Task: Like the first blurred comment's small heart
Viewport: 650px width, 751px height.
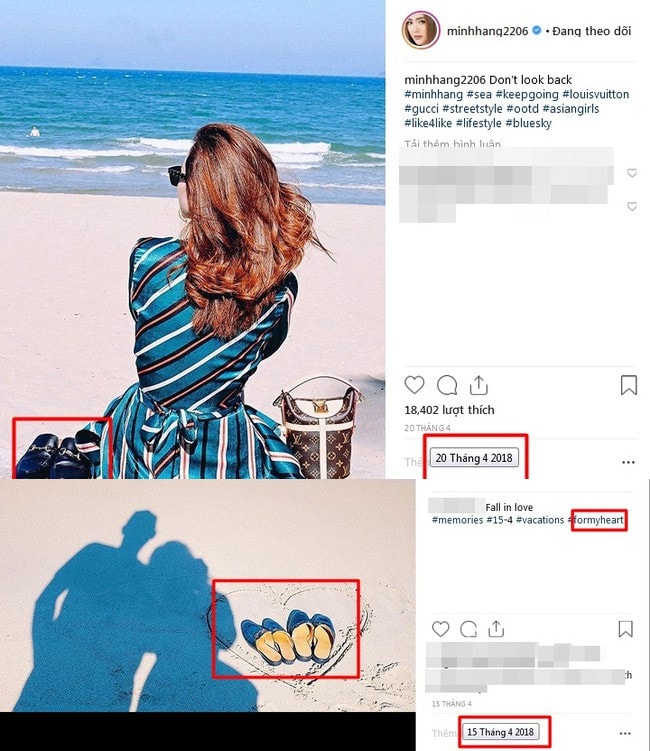Action: (x=632, y=173)
